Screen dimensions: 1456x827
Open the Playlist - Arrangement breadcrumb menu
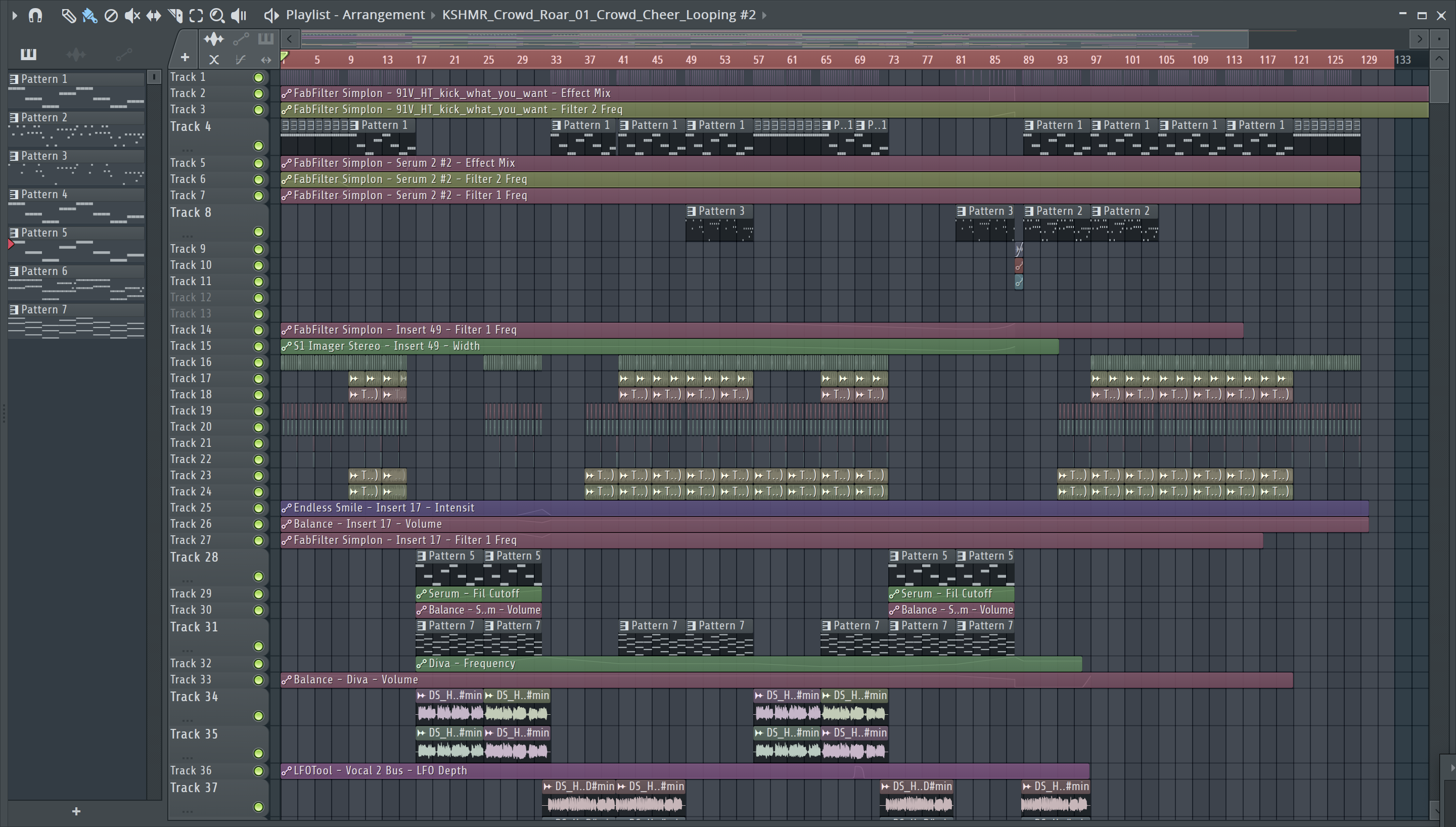[x=355, y=15]
